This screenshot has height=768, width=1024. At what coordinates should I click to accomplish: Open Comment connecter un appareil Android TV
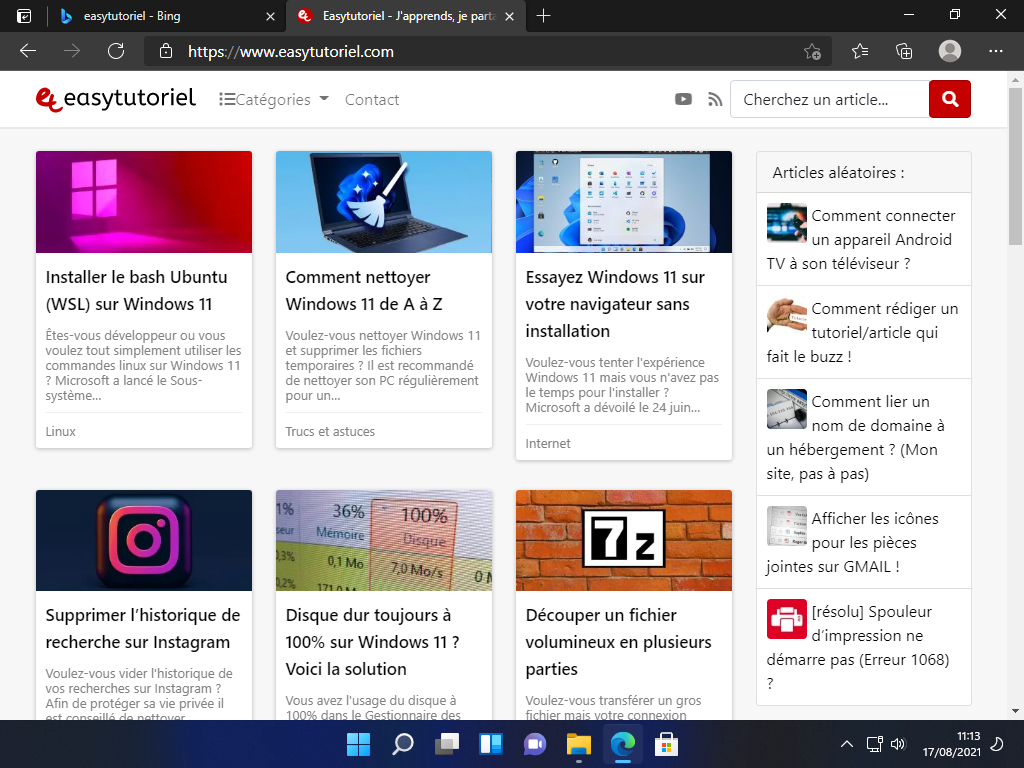coord(861,240)
